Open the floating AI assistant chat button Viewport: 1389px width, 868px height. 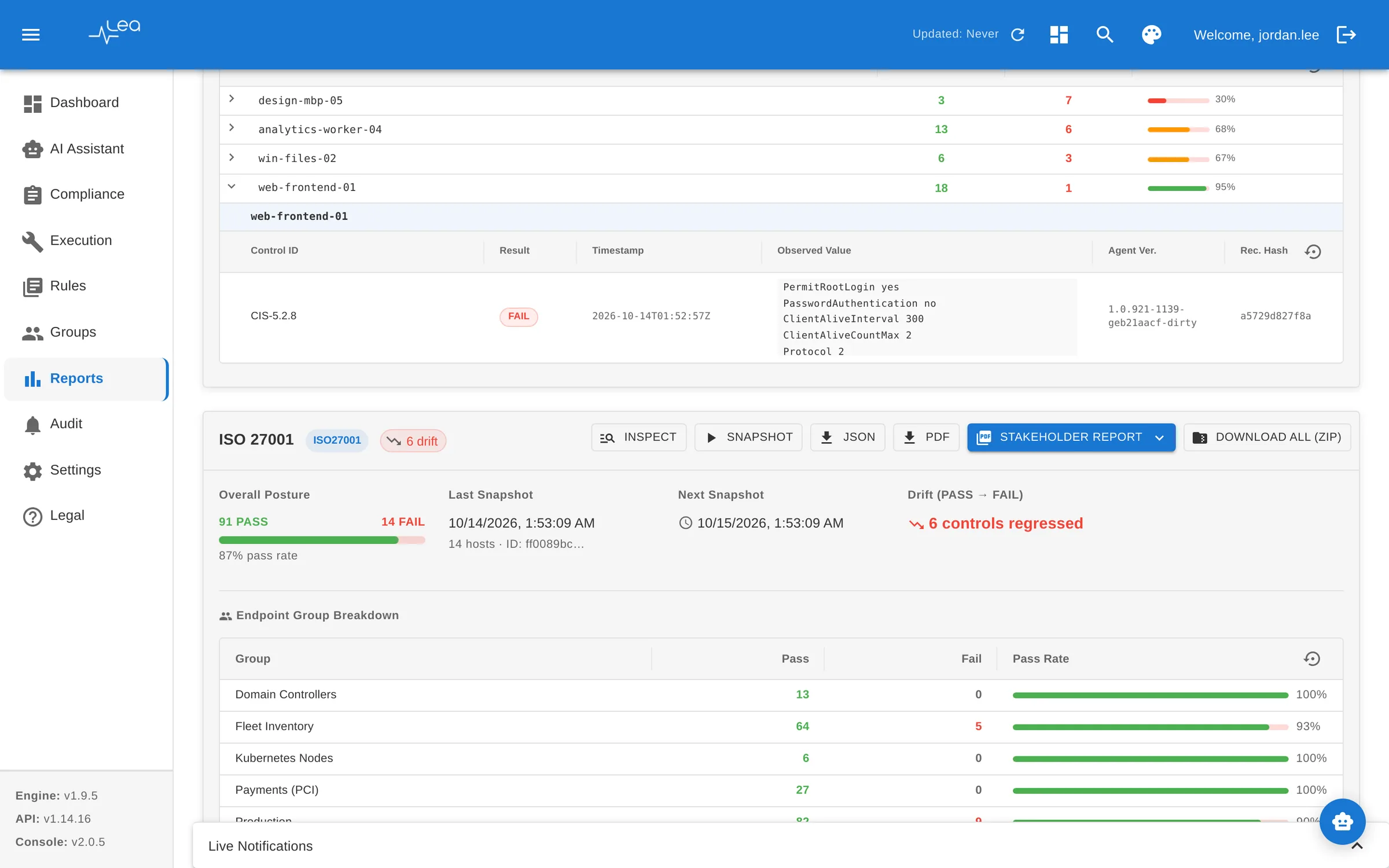(x=1342, y=821)
